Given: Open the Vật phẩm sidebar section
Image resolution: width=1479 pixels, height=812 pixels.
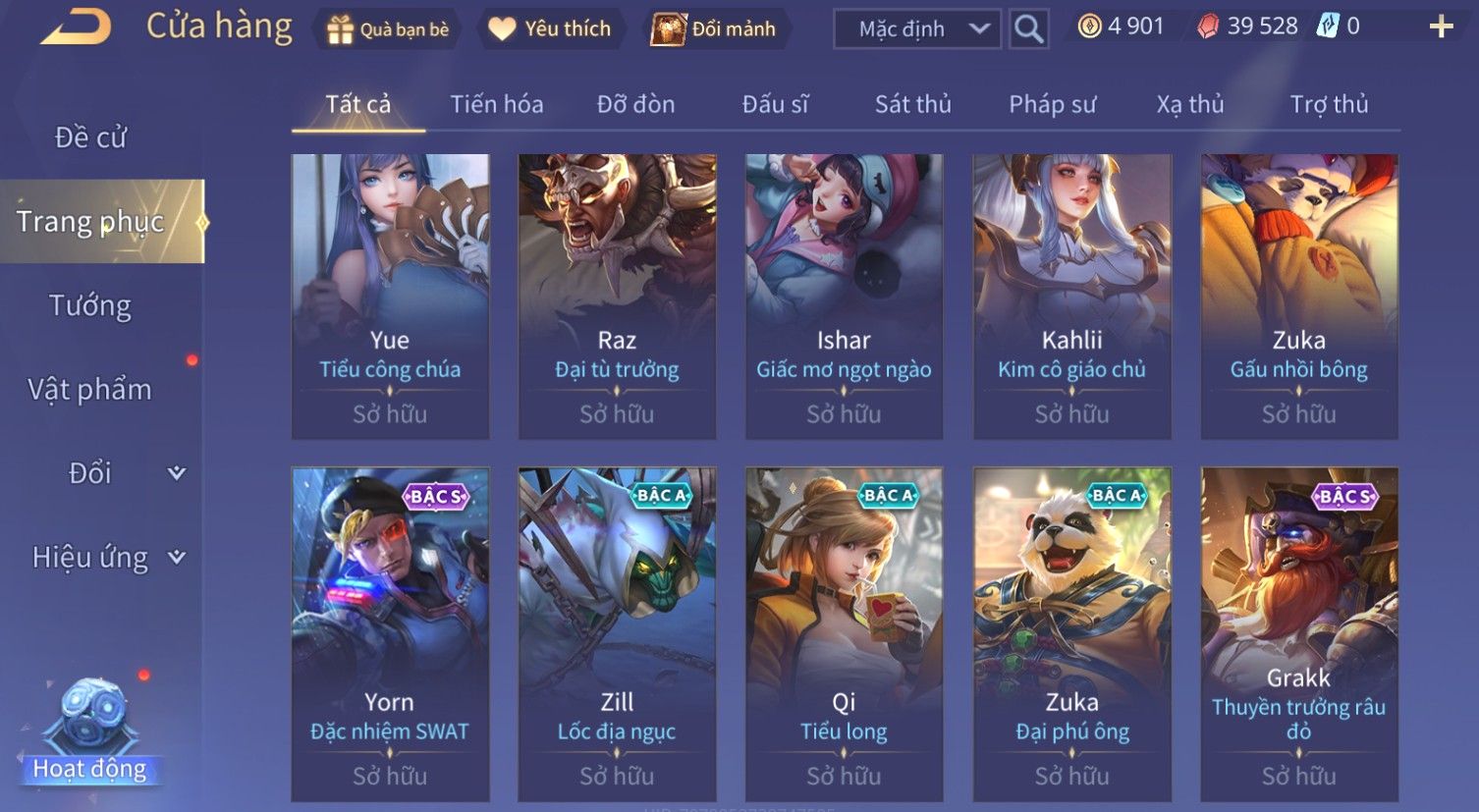Looking at the screenshot, I should point(90,390).
